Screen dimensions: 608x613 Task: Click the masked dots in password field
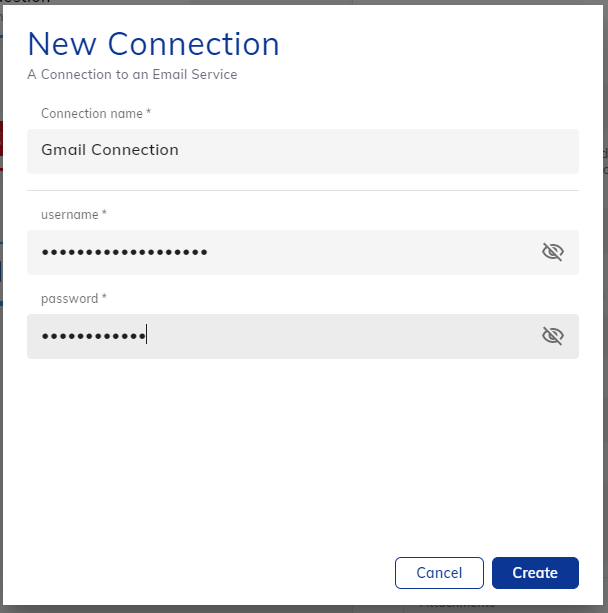coord(93,336)
